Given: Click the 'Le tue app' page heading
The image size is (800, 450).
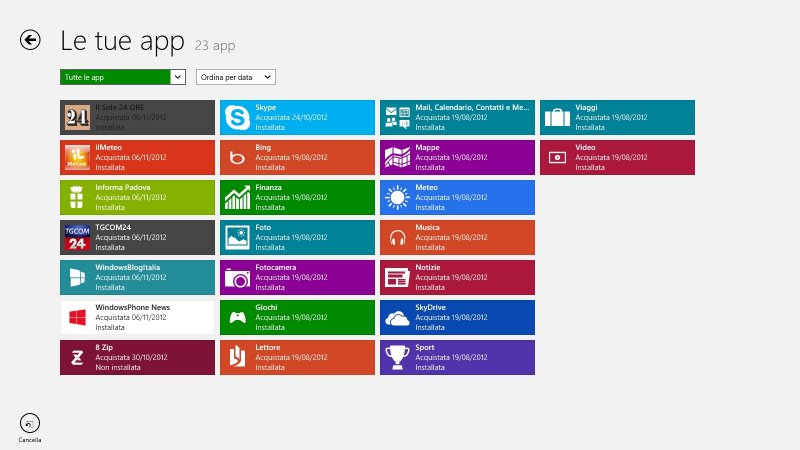Looking at the screenshot, I should click(x=122, y=41).
